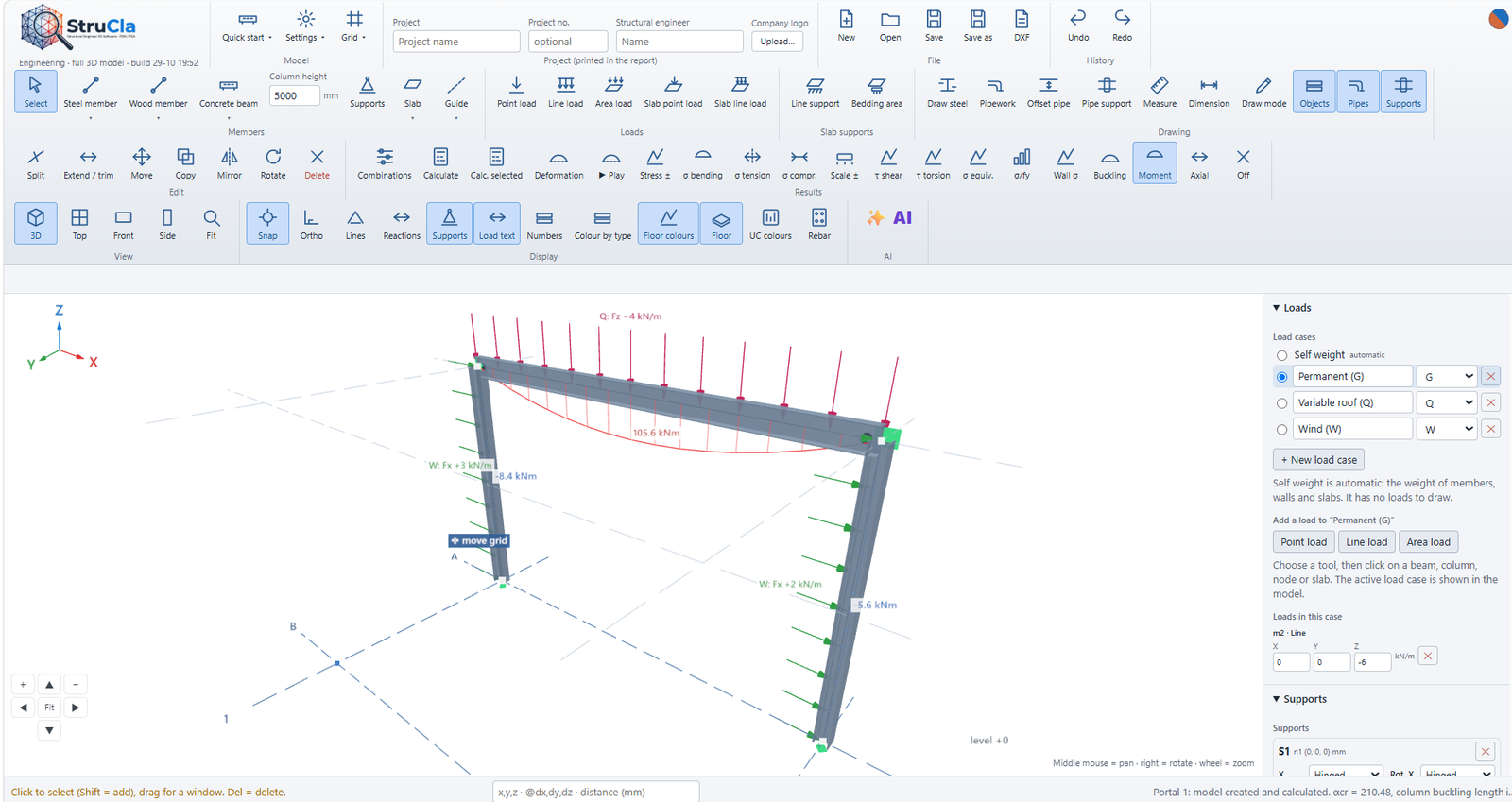This screenshot has height=802, width=1512.
Task: Rotate the selection
Action: click(273, 163)
